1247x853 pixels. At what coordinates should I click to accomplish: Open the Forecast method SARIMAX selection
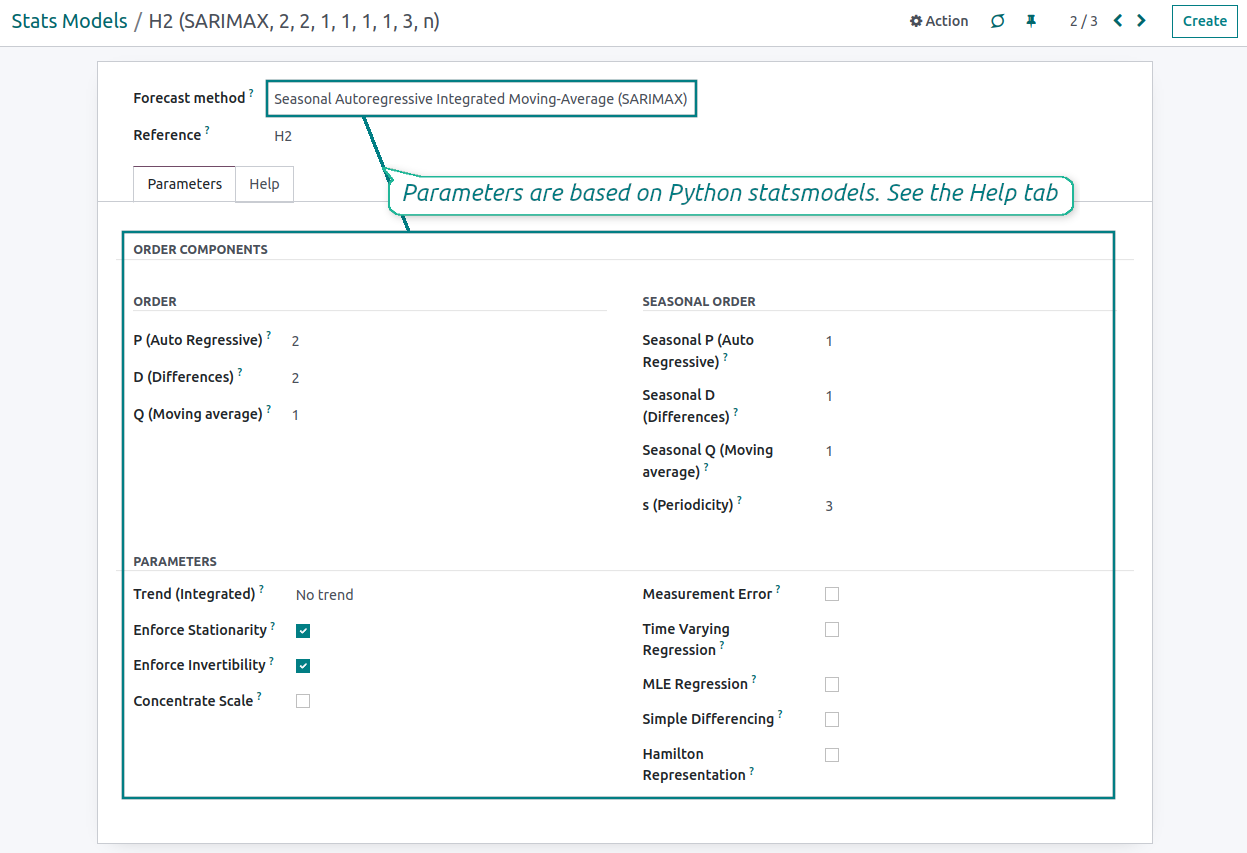(481, 99)
